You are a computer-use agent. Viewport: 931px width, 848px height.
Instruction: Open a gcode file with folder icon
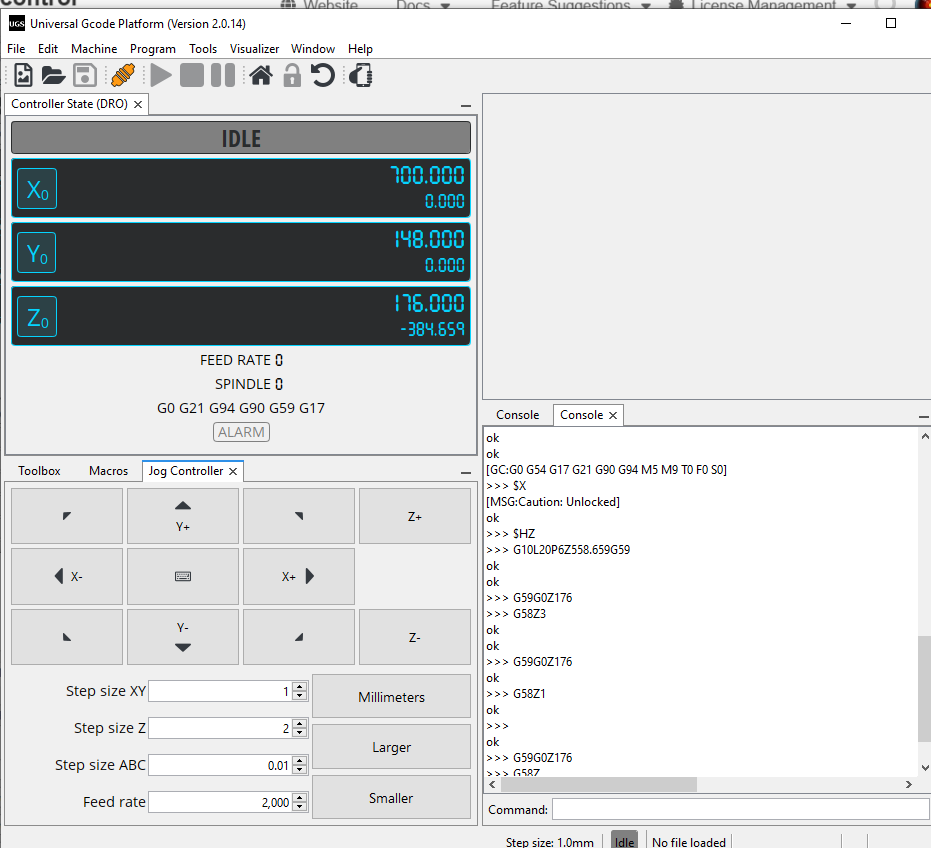53,75
